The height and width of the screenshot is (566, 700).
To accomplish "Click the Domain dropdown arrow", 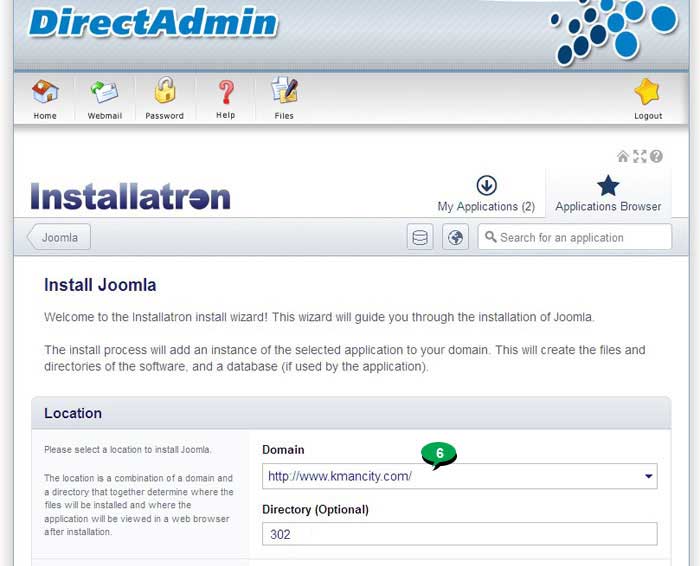I will 649,476.
